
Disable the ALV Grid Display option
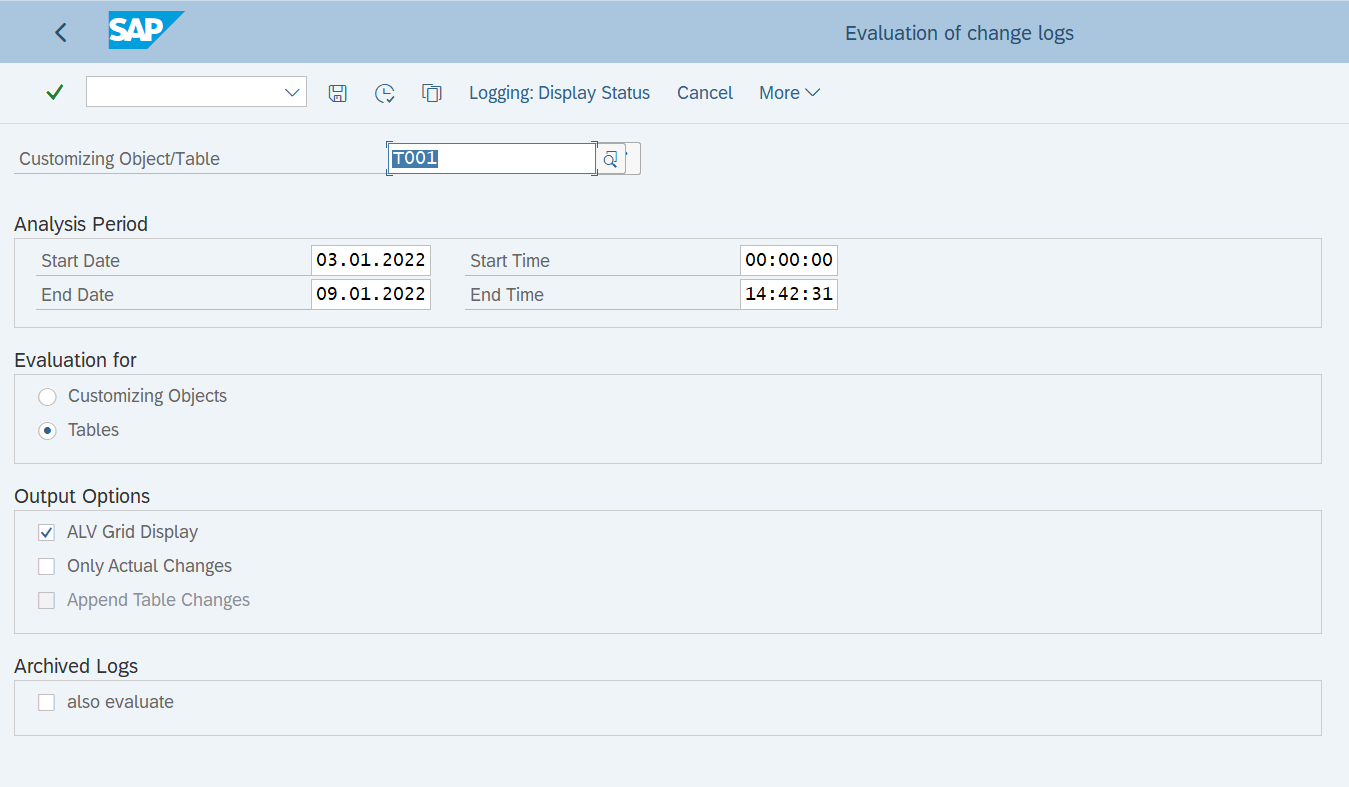46,532
